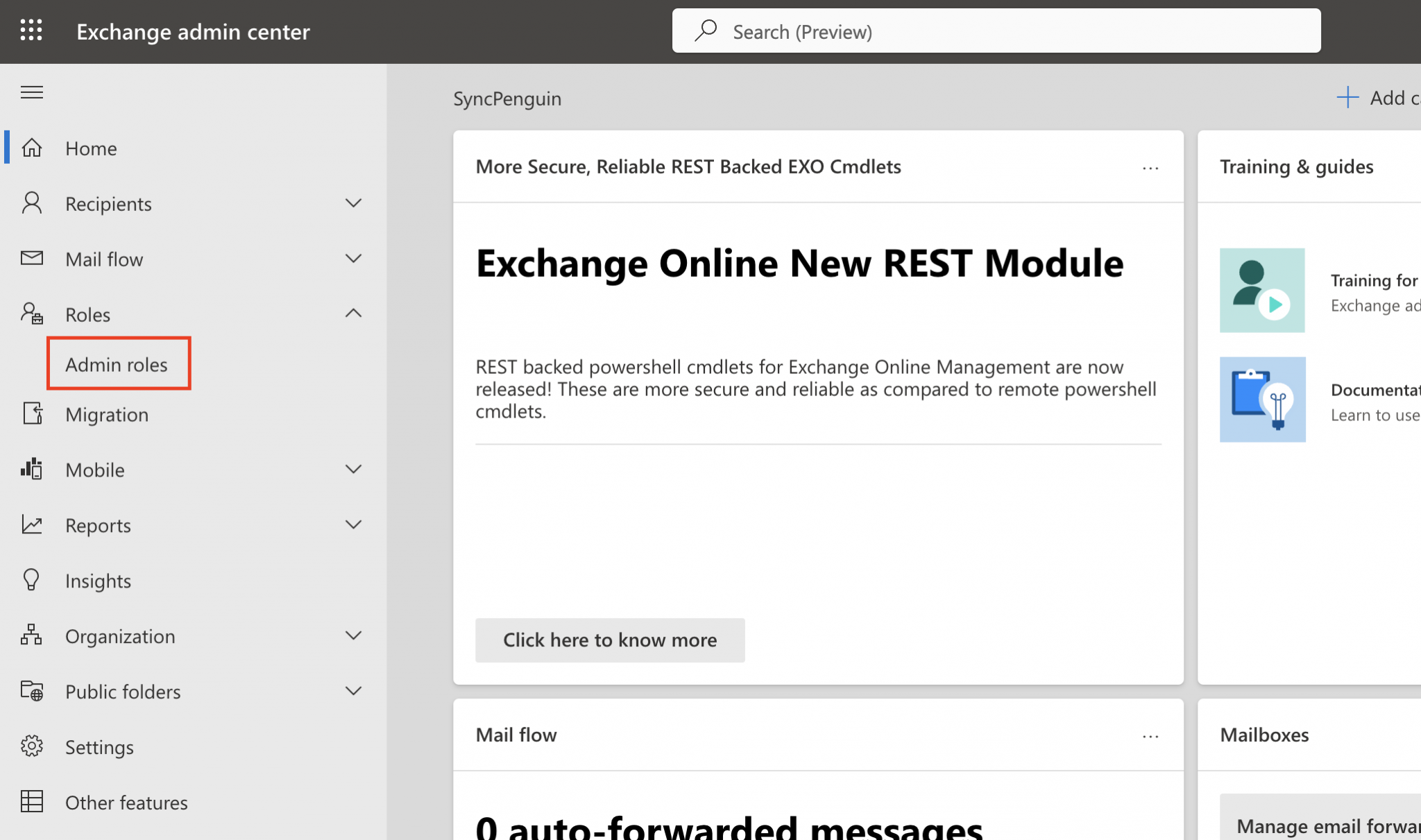This screenshot has height=840, width=1421.
Task: Click the Exchange Online New REST Module heading
Action: pyautogui.click(x=799, y=263)
